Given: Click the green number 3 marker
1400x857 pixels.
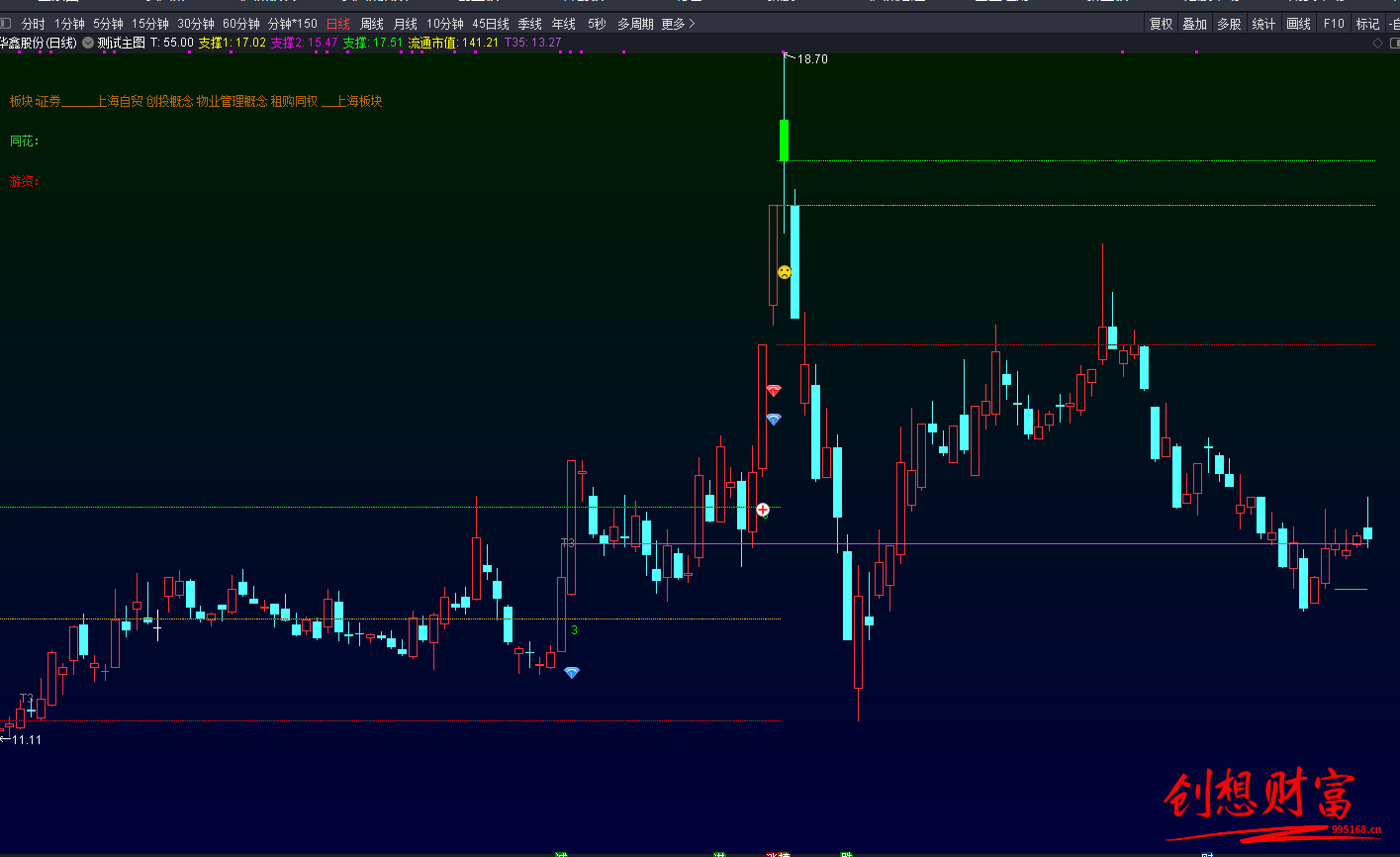Looking at the screenshot, I should coord(575,629).
